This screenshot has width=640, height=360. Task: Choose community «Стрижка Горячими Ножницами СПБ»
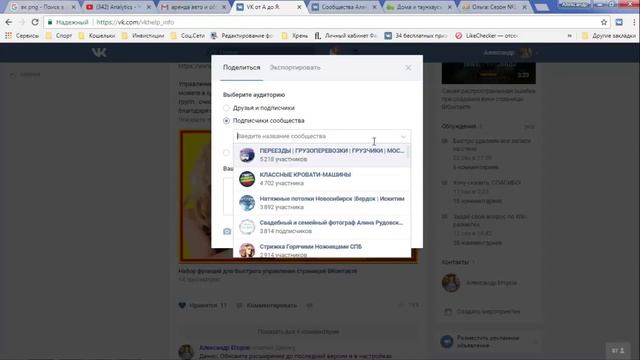click(322, 249)
